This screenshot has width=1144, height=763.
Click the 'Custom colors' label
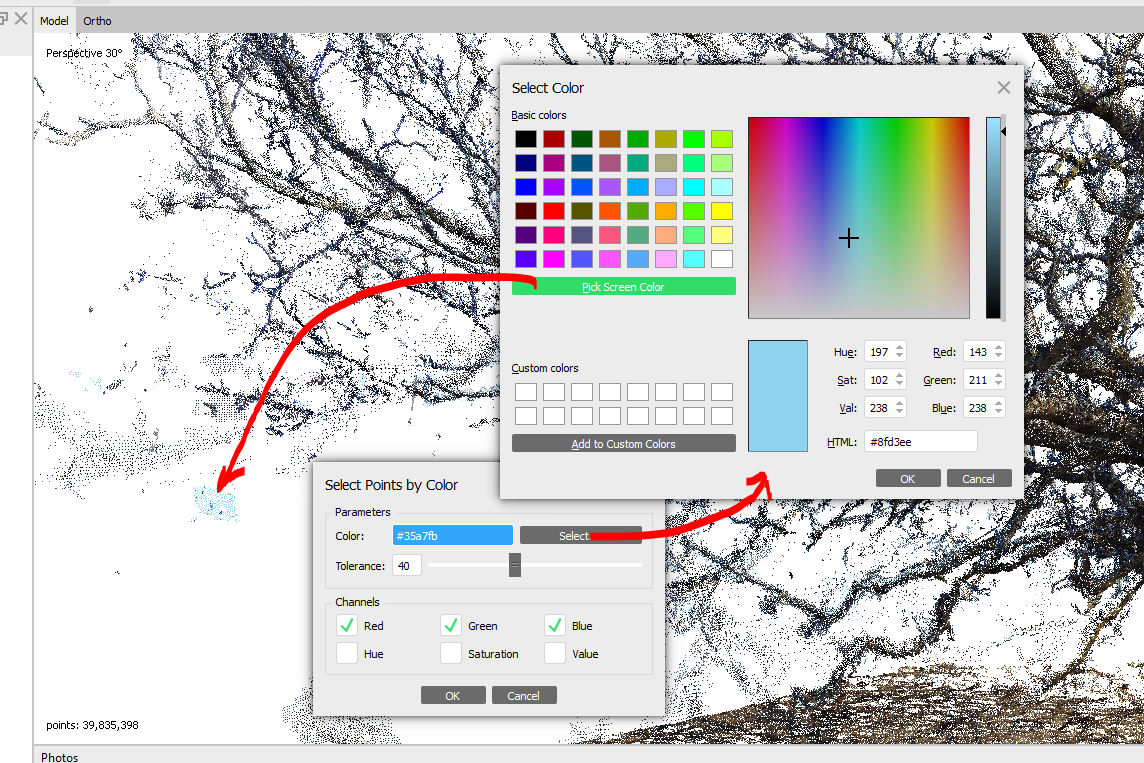coord(544,368)
